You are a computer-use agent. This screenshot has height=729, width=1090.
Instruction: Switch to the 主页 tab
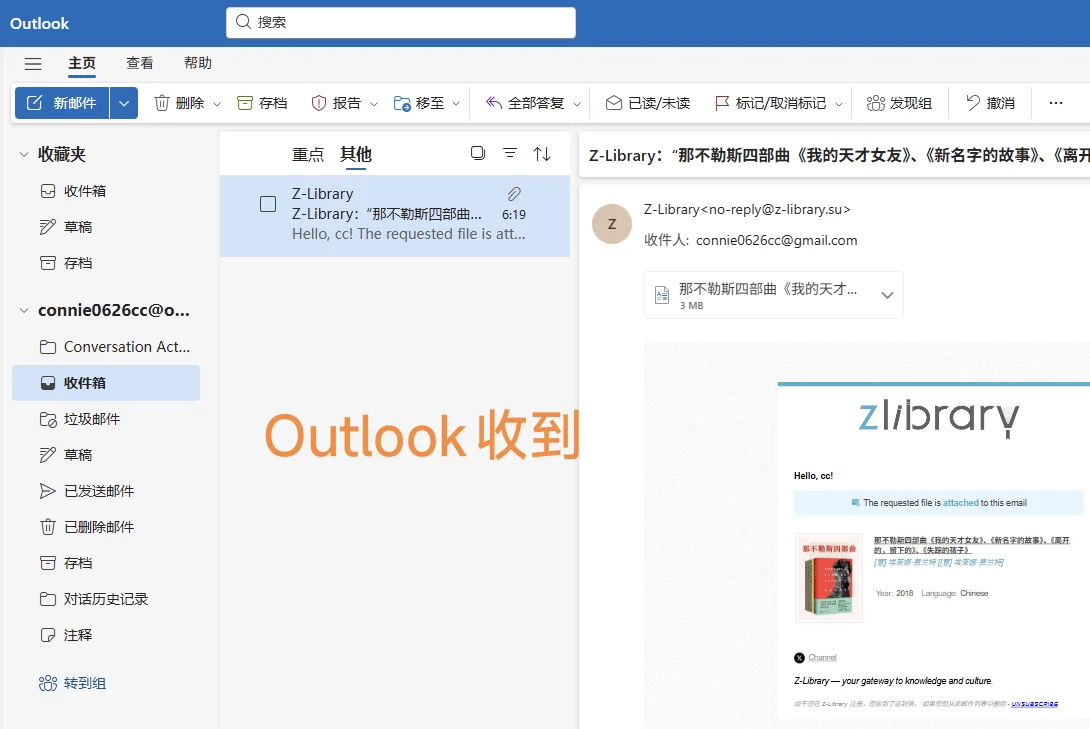click(x=82, y=63)
